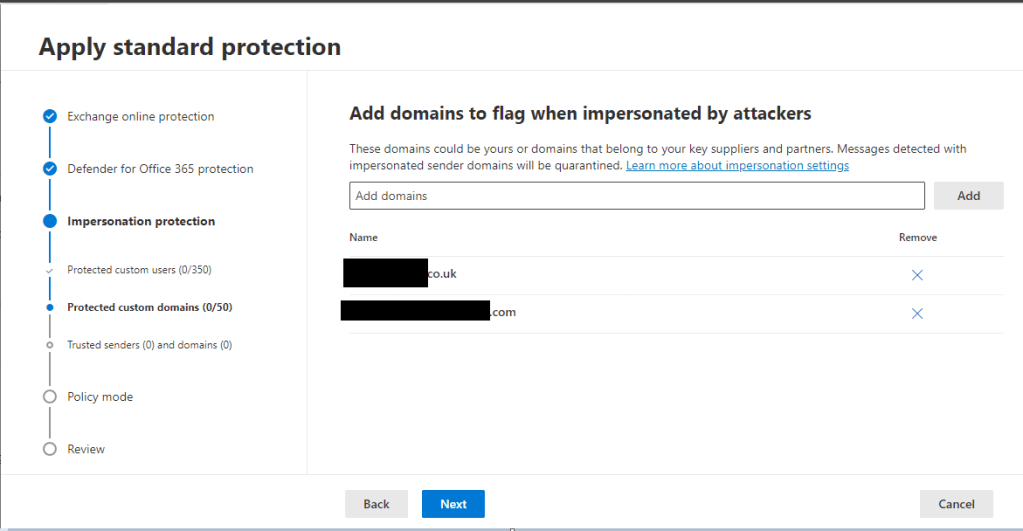Proceed by clicking the Next button
Viewport: 1023px width, 531px height.
(x=453, y=504)
